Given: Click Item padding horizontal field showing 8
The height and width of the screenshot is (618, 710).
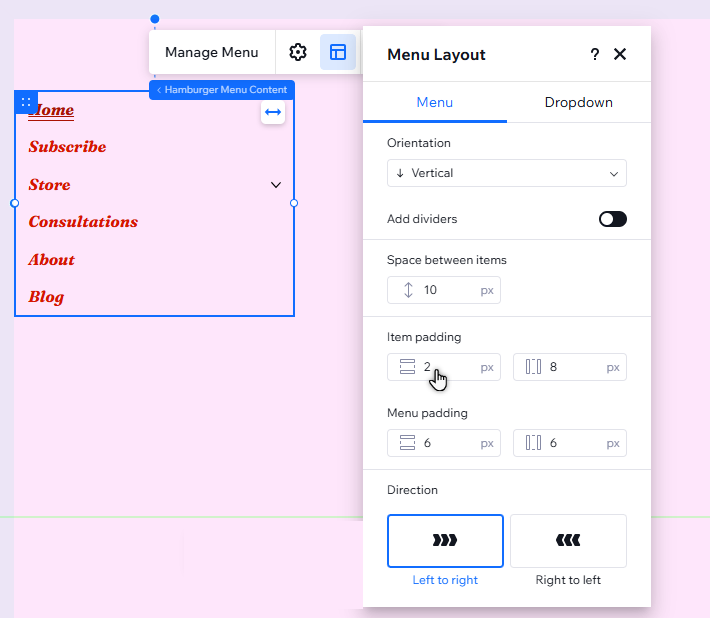Looking at the screenshot, I should coord(570,367).
